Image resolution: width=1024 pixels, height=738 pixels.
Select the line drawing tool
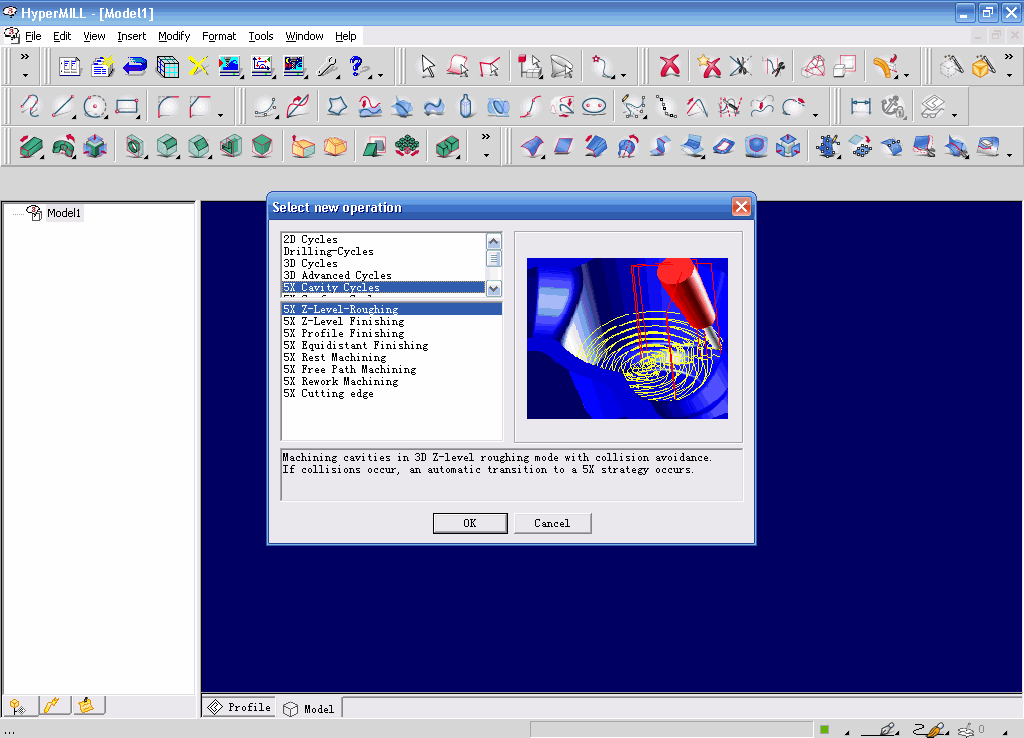click(63, 106)
